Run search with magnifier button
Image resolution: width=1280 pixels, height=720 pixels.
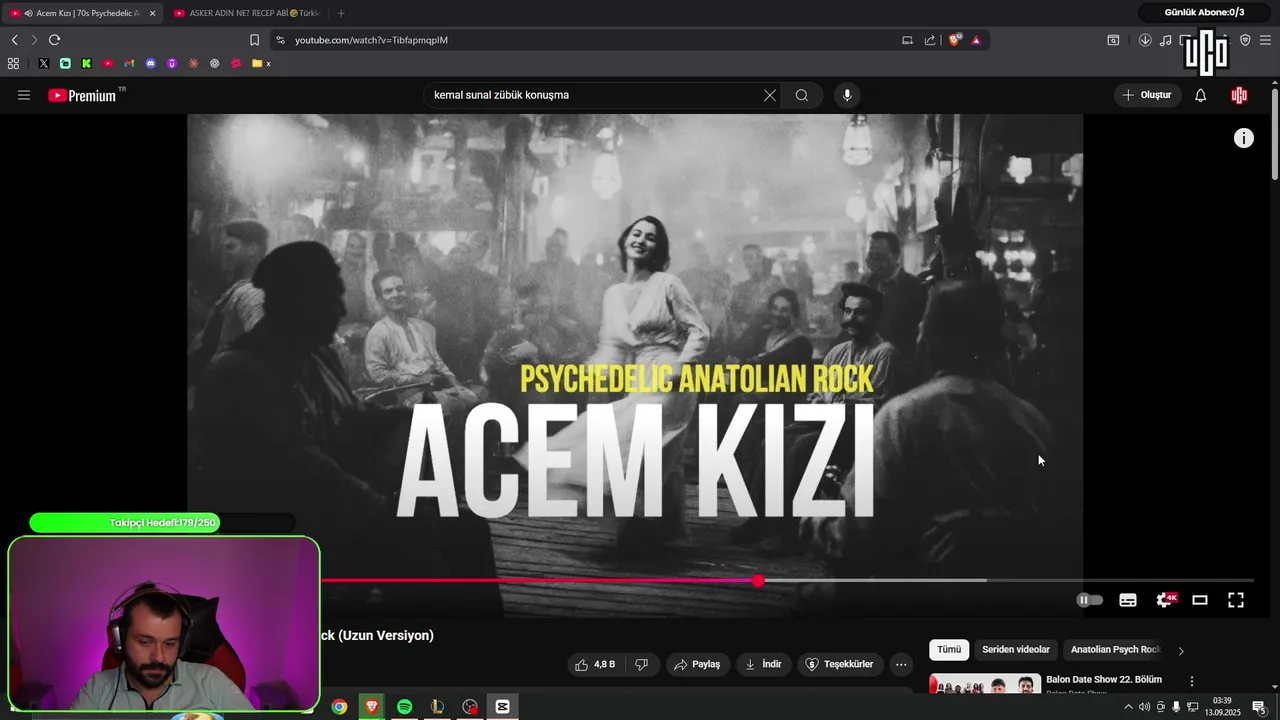coord(802,95)
